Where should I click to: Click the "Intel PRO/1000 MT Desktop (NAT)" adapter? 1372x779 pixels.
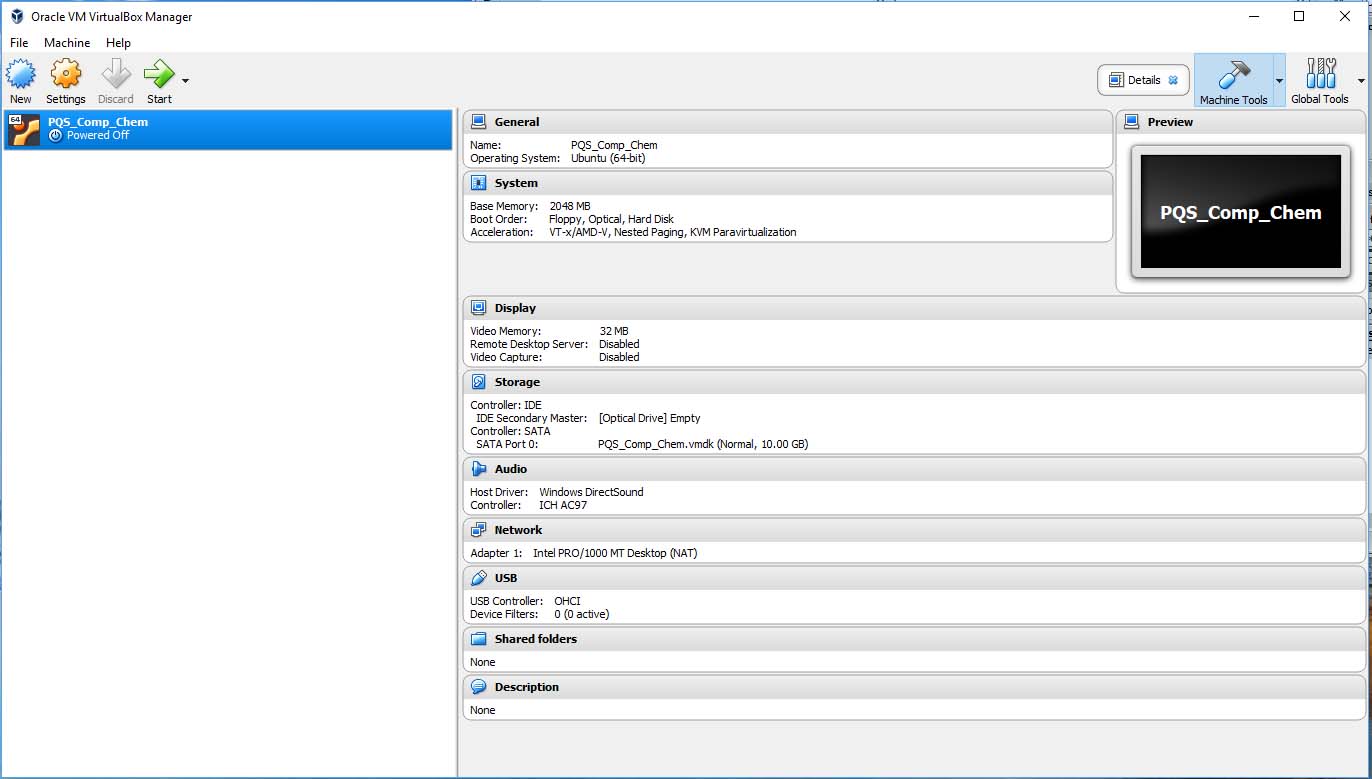tap(615, 553)
